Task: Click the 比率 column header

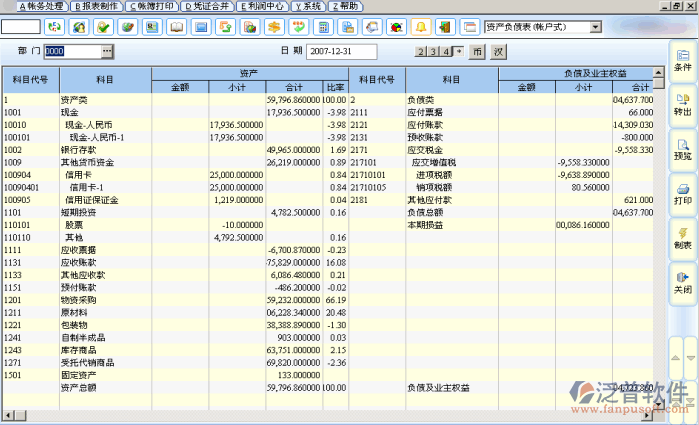Action: click(x=334, y=87)
